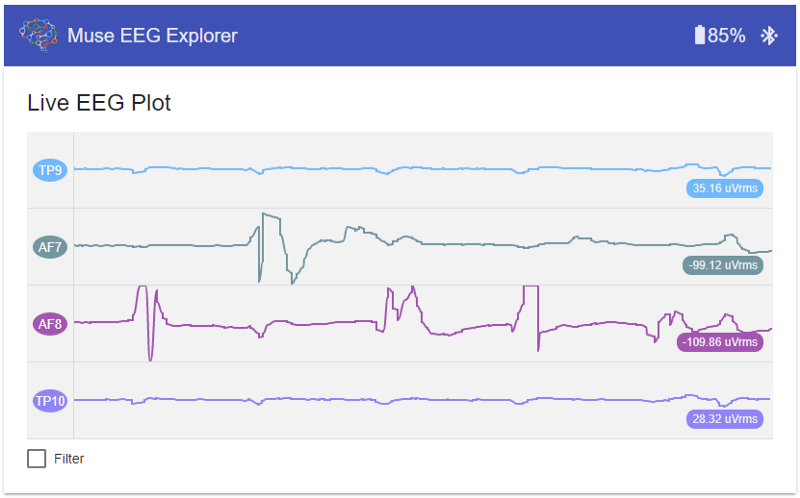Viewport: 800px width, 498px height.
Task: Click the Muse EEG Explorer title
Action: tap(153, 36)
